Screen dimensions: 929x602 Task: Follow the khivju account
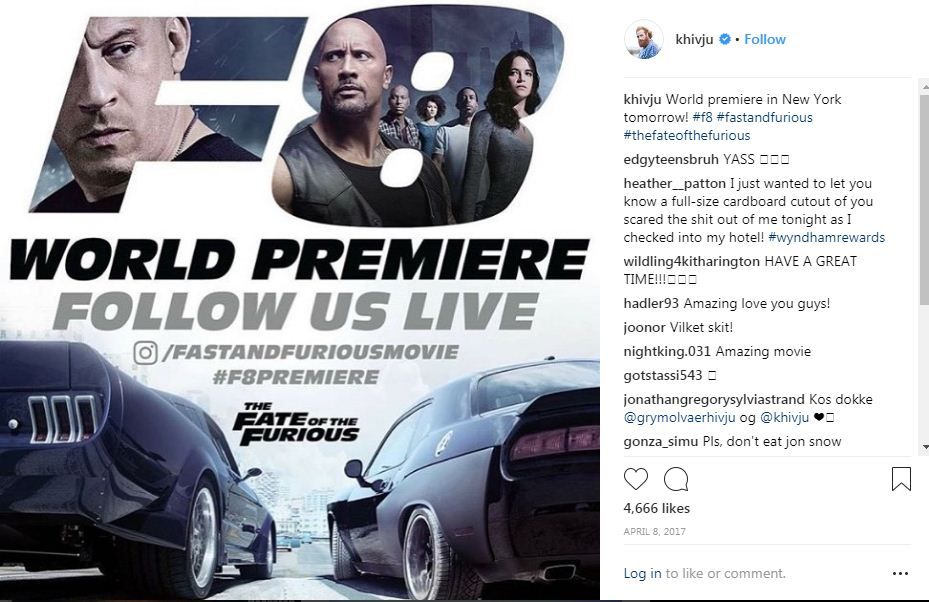tap(765, 39)
